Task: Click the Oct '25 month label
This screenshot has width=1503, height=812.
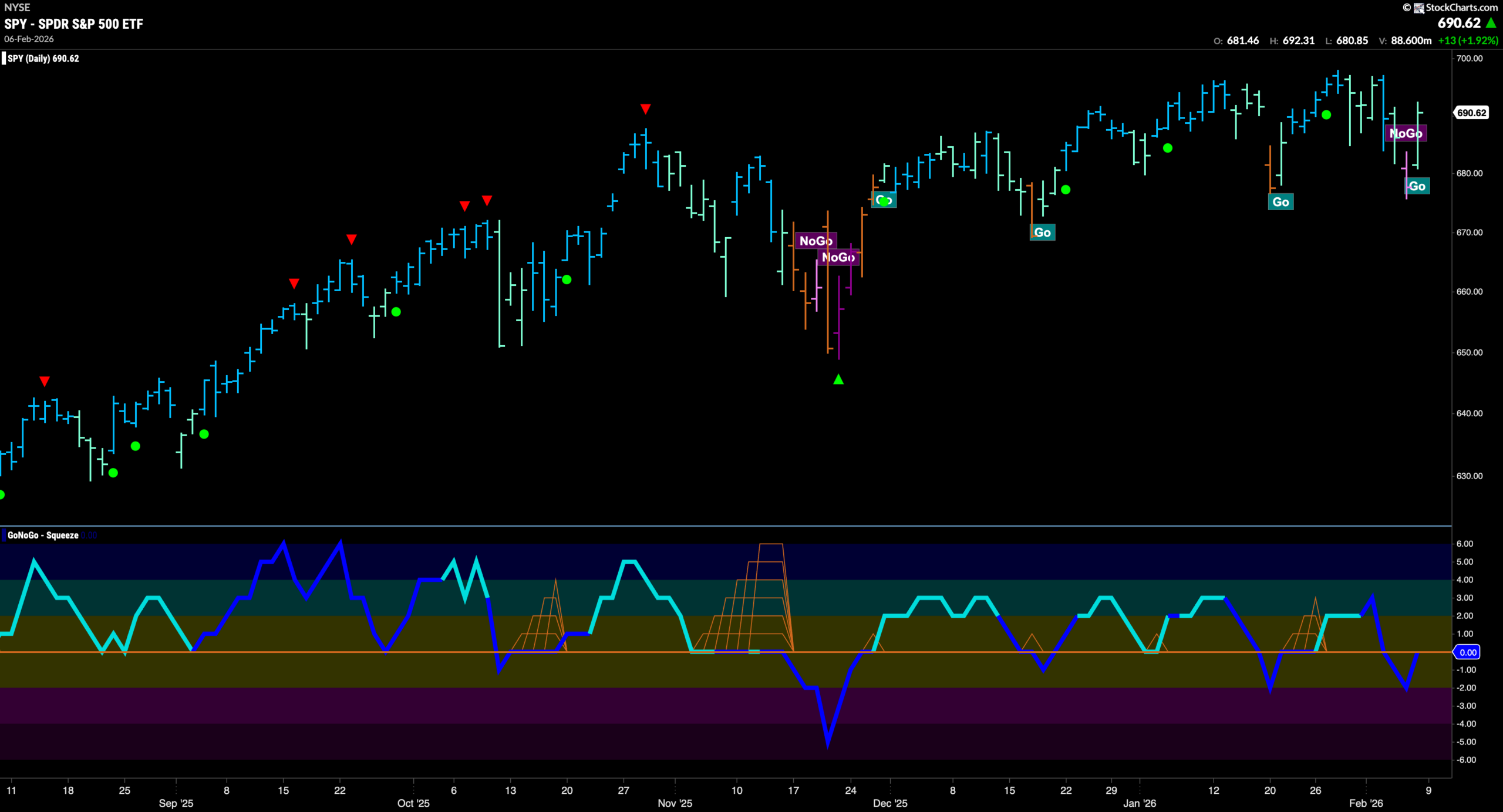Action: [413, 803]
